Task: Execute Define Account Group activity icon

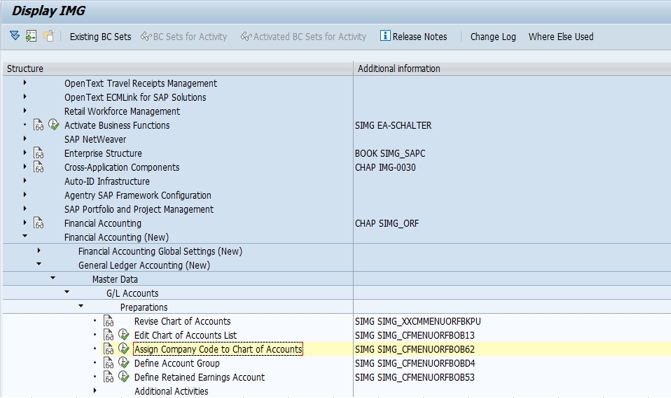Action: click(124, 363)
